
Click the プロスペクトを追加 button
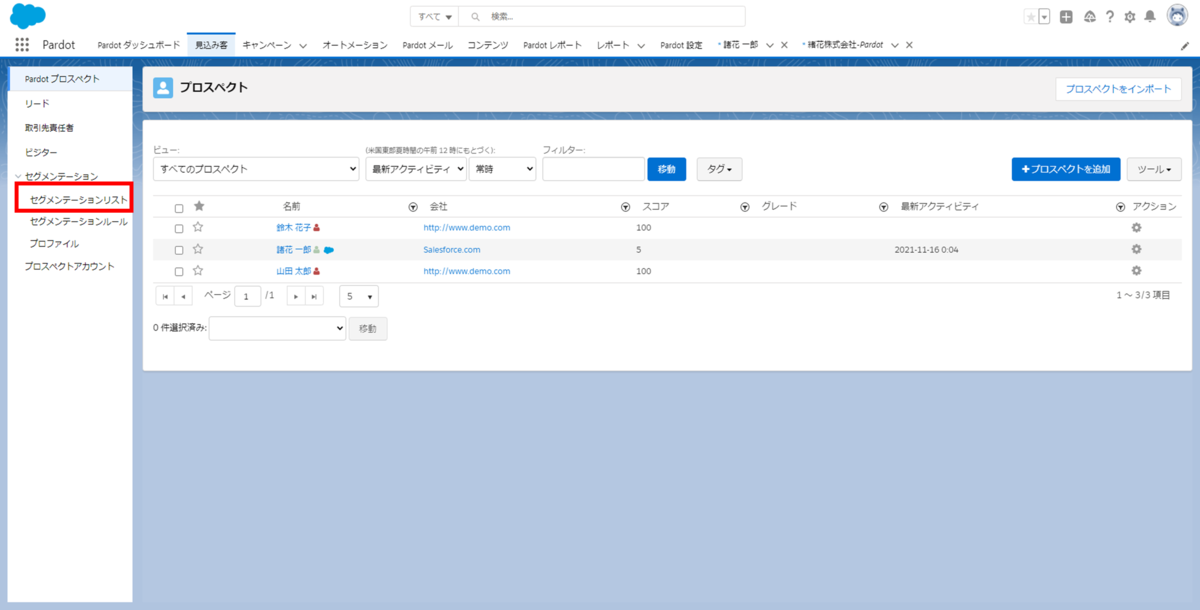pos(1066,169)
